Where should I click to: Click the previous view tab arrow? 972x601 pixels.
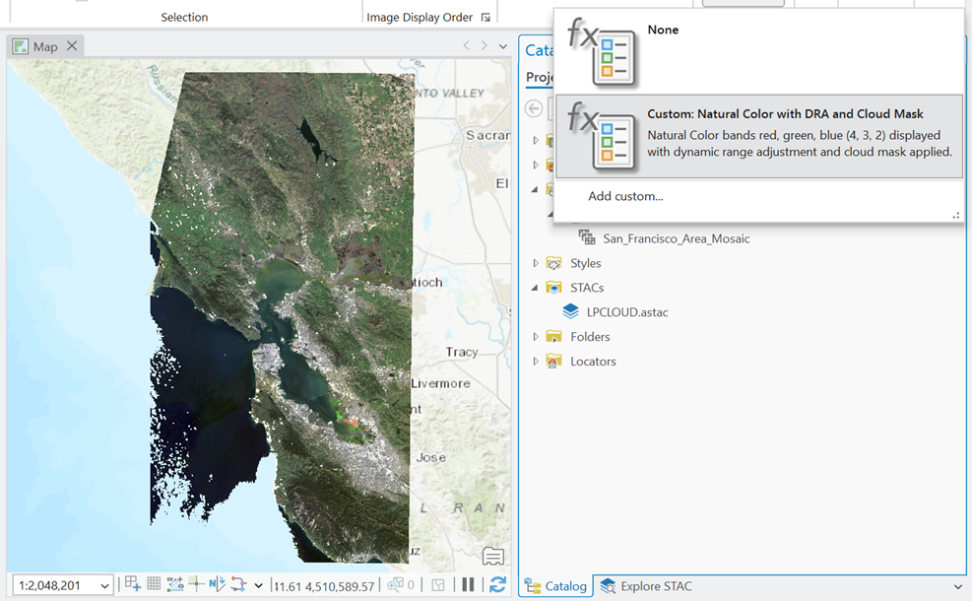coord(466,46)
